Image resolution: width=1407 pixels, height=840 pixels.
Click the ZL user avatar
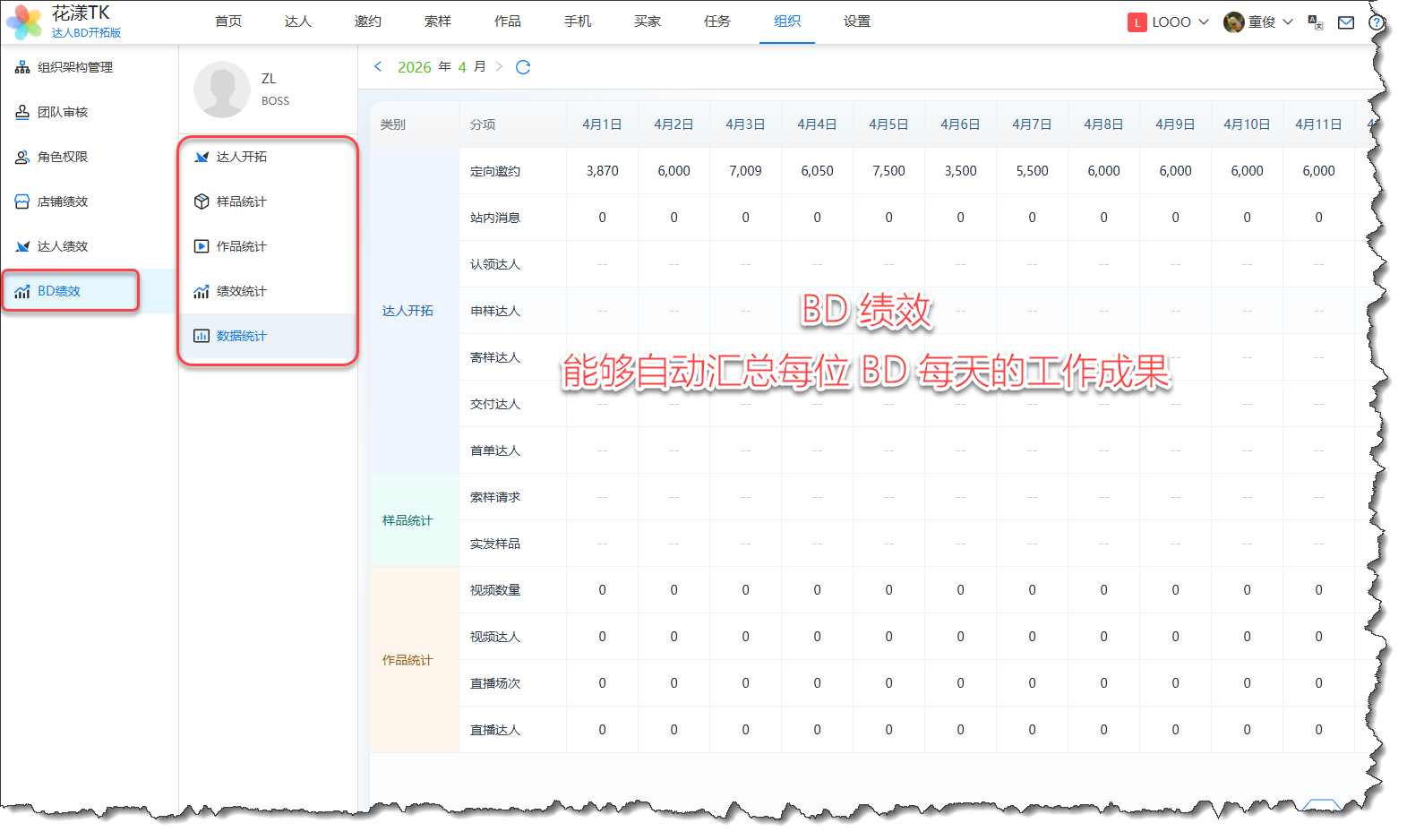(x=221, y=89)
